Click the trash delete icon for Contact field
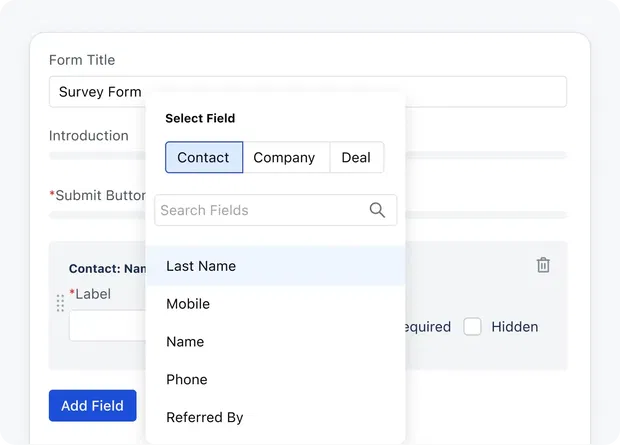Image resolution: width=620 pixels, height=445 pixels. (543, 265)
